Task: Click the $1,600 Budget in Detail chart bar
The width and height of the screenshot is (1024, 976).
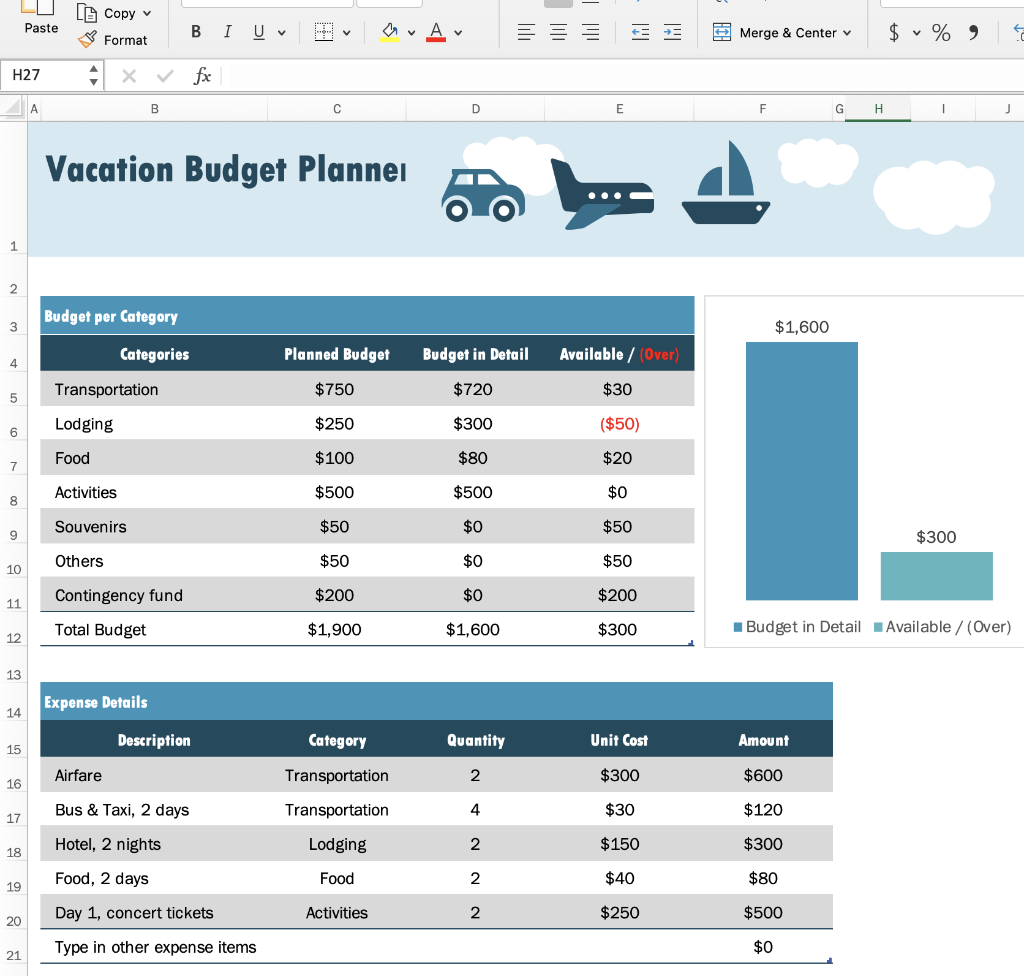Action: tap(802, 471)
